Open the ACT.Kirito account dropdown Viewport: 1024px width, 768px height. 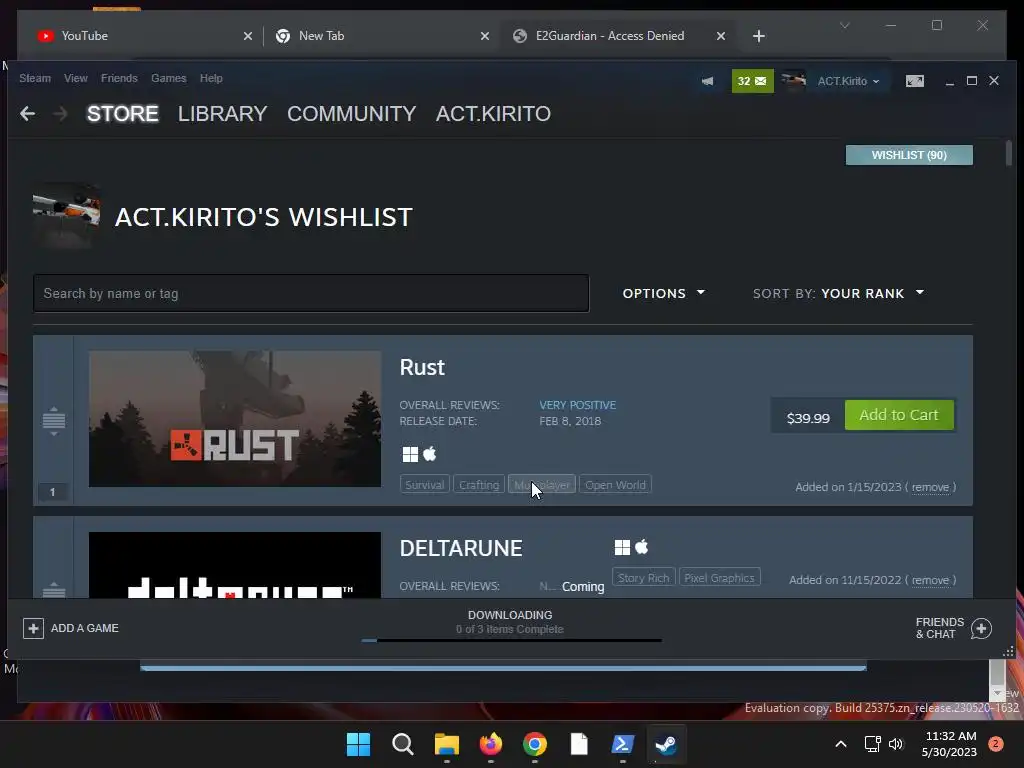coord(848,81)
